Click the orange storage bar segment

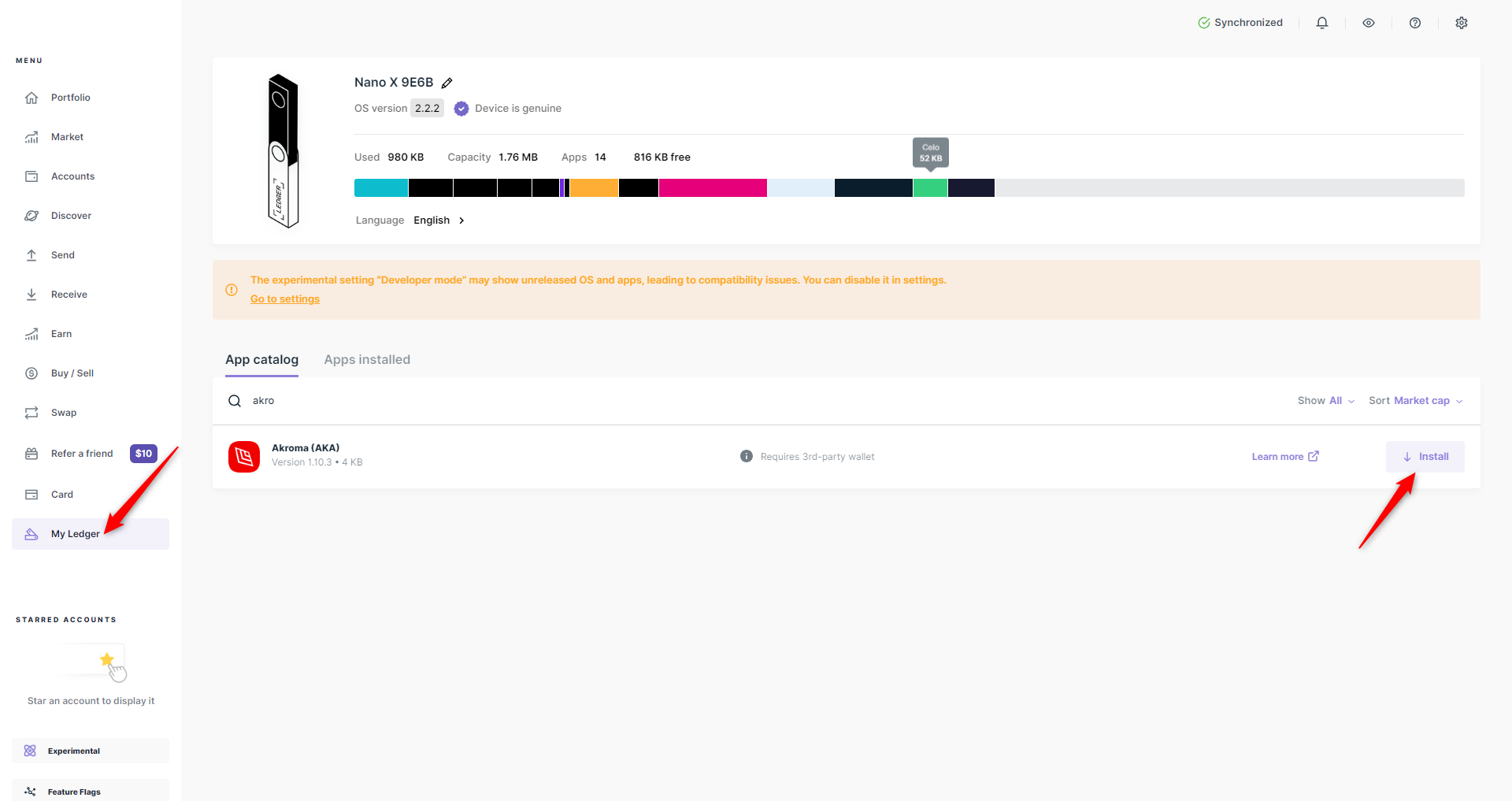coord(594,187)
